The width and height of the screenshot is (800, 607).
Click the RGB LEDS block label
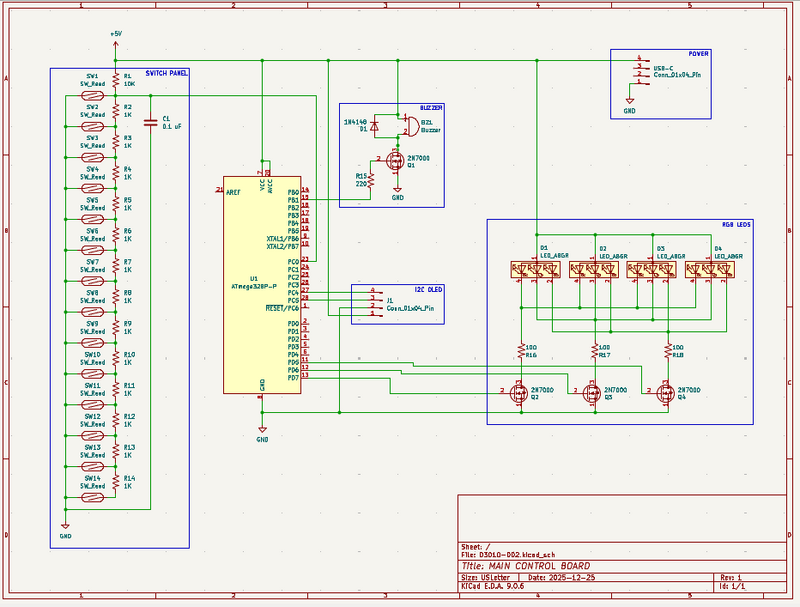[735, 224]
